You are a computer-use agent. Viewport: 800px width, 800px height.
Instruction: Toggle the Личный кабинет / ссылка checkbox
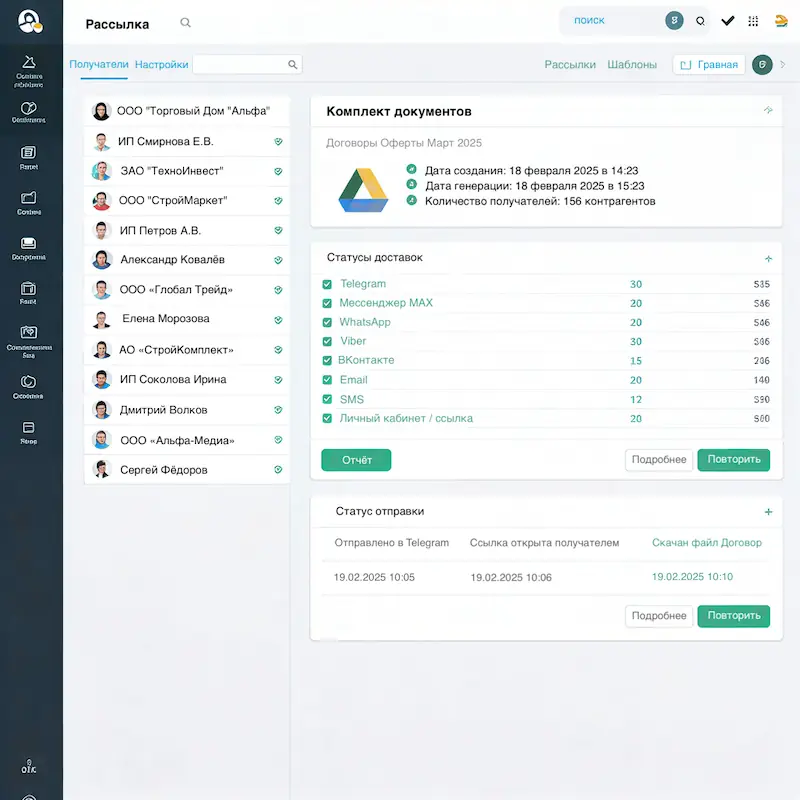click(327, 418)
